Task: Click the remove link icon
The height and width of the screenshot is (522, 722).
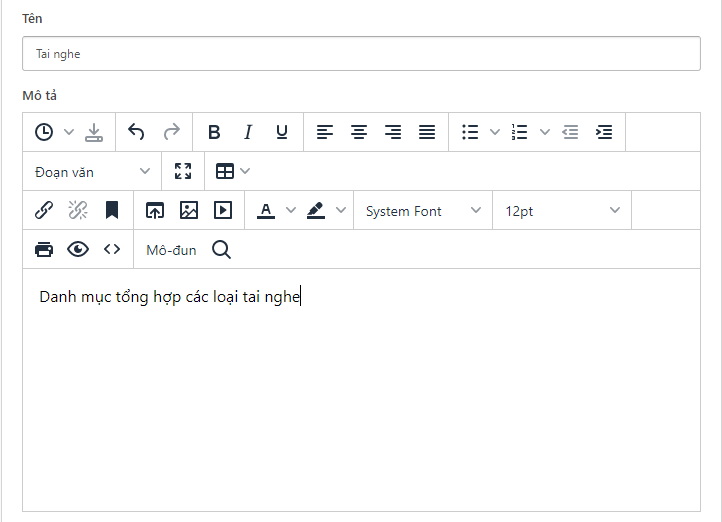Action: (x=78, y=210)
